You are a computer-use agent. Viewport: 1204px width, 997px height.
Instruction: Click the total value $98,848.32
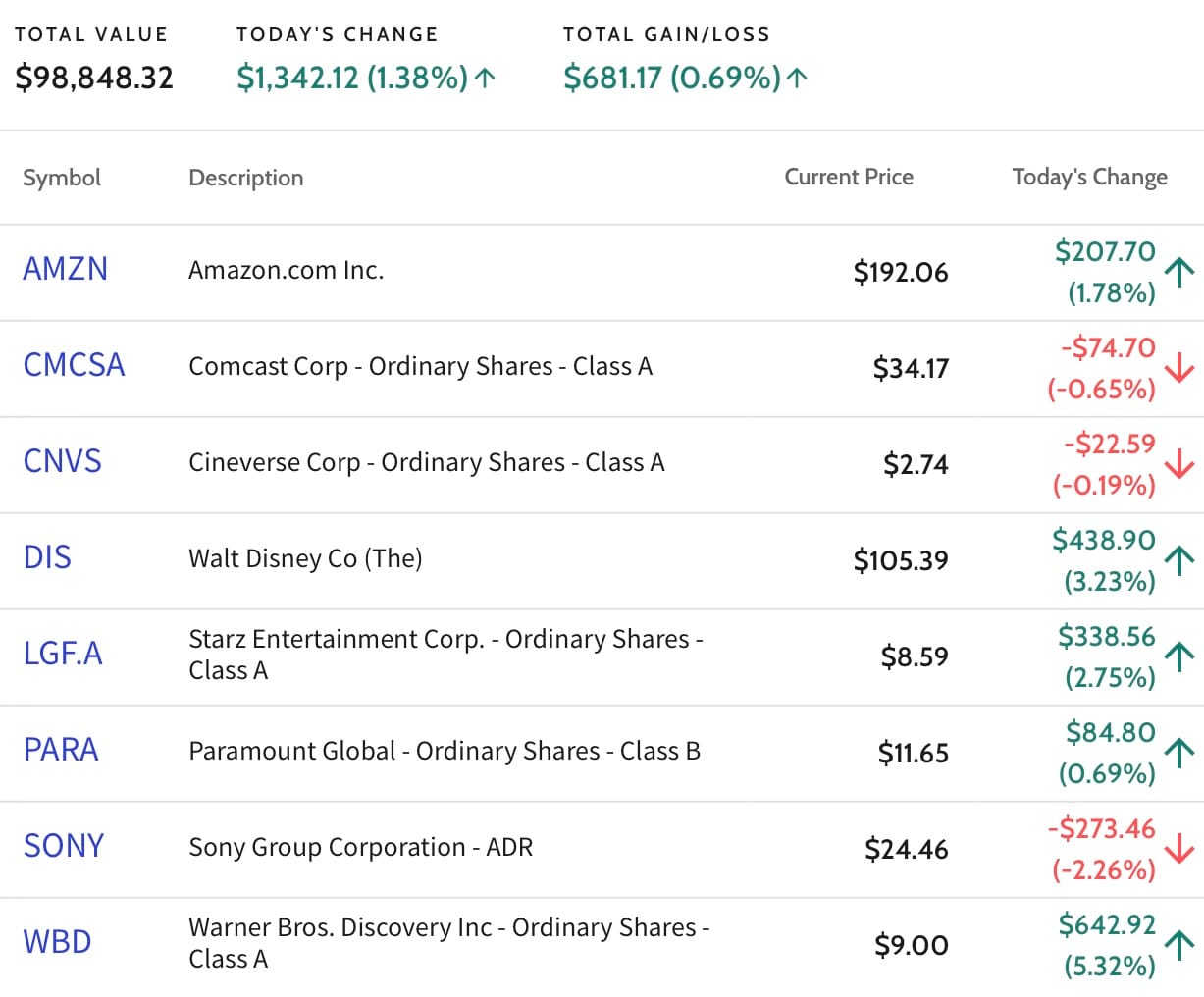(x=94, y=78)
